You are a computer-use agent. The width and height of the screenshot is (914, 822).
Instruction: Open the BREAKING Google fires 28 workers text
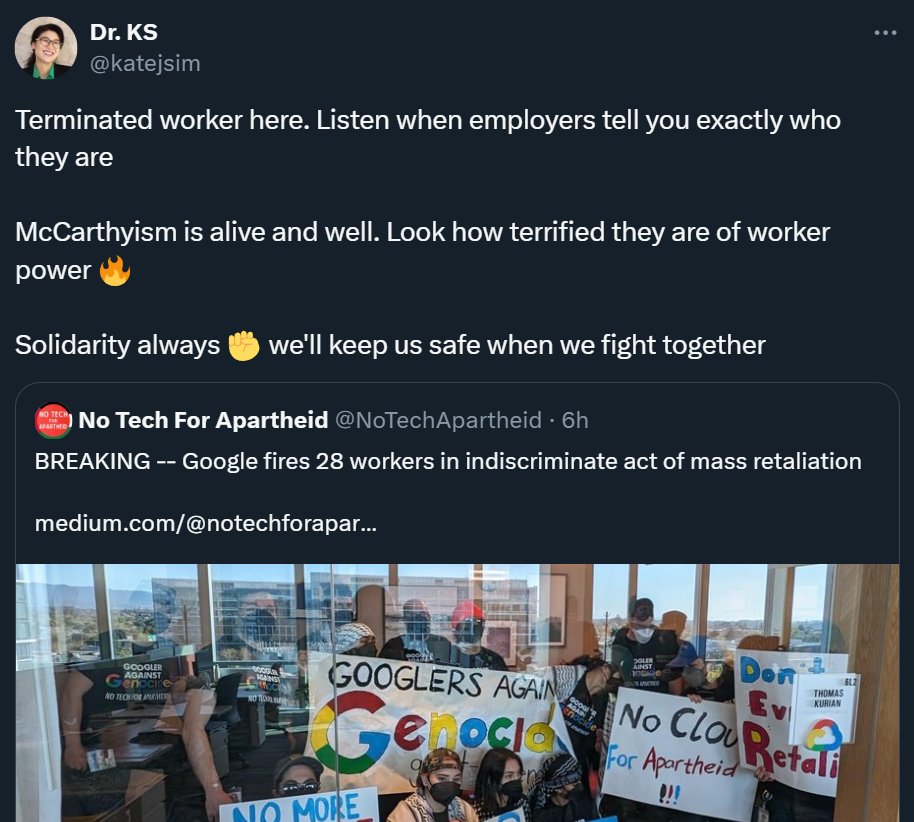(448, 461)
